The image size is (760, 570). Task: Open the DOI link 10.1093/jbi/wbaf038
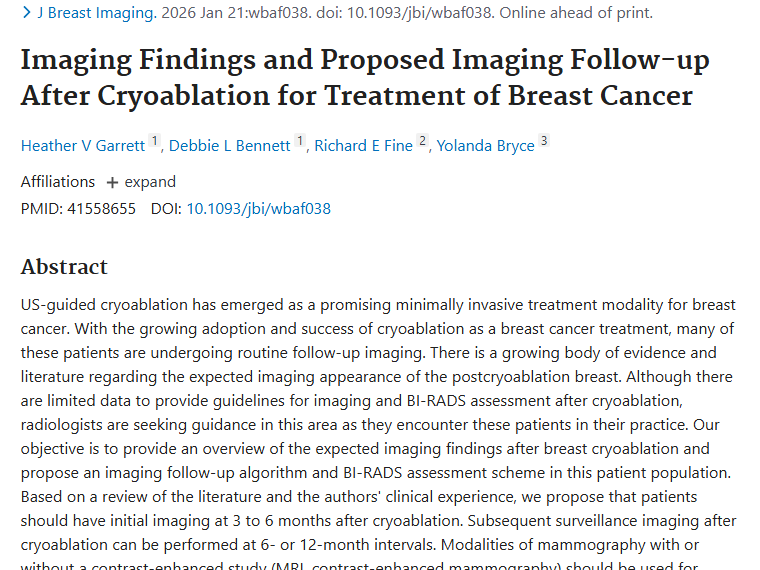pos(258,209)
